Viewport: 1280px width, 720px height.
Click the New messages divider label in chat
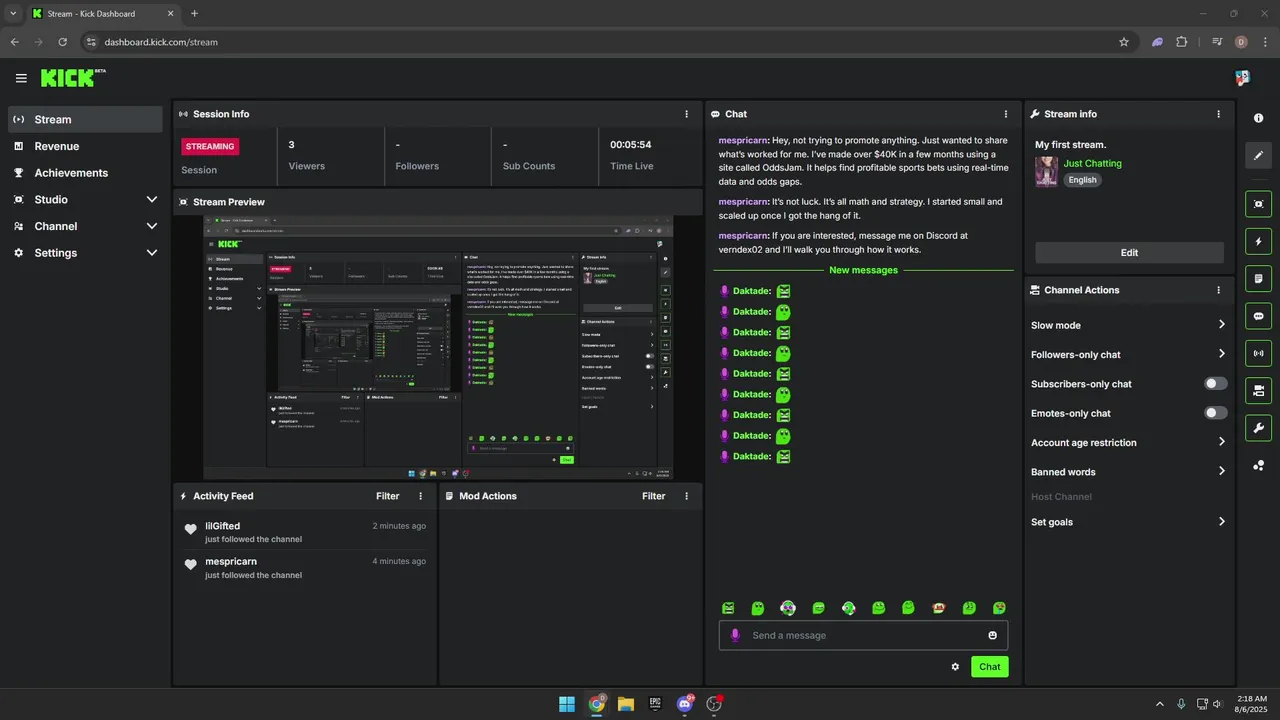pyautogui.click(x=863, y=270)
